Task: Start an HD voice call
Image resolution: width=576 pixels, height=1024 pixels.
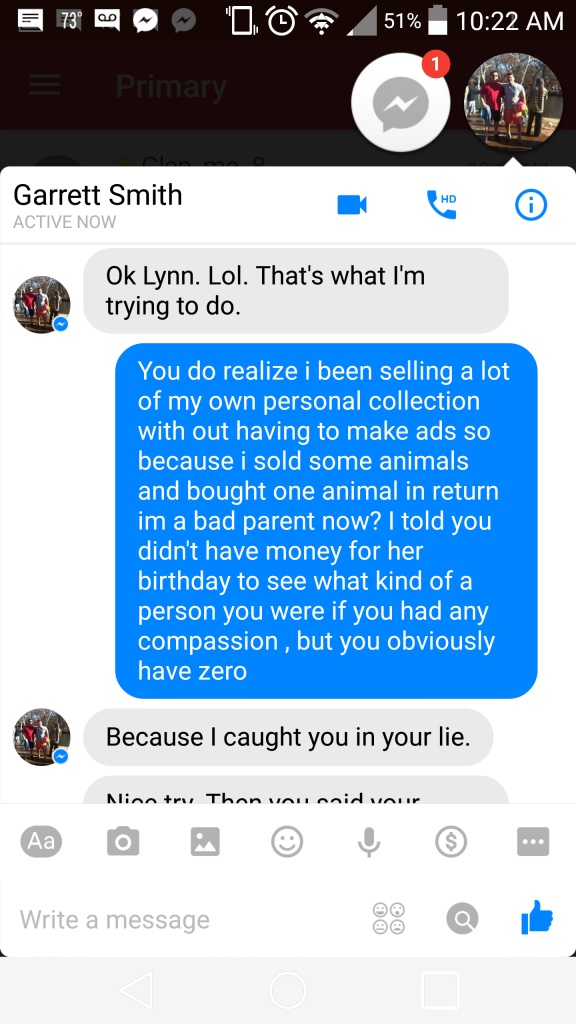Action: click(x=441, y=204)
